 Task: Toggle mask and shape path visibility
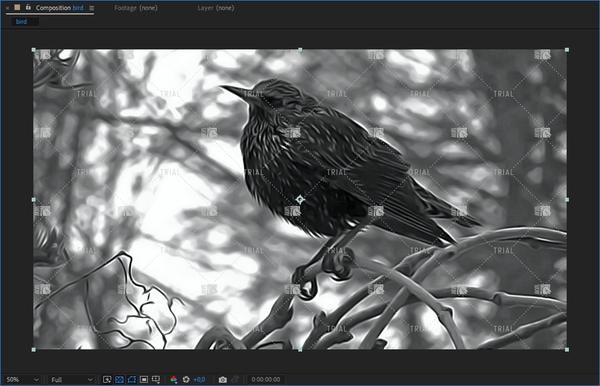coord(132,379)
